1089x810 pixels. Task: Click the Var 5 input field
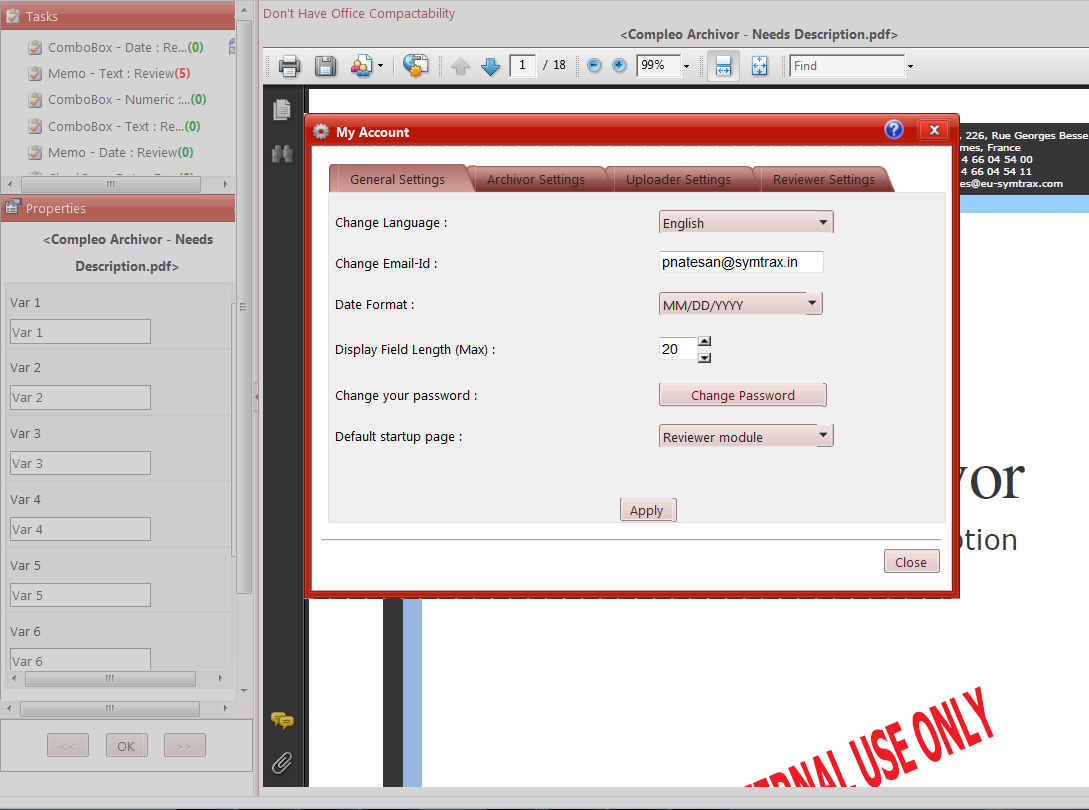(81, 595)
